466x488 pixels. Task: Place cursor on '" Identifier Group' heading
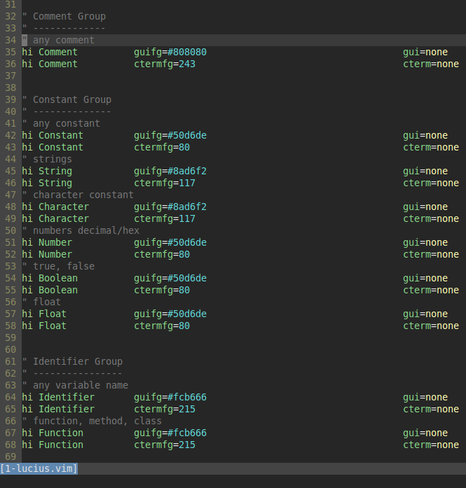[72, 362]
